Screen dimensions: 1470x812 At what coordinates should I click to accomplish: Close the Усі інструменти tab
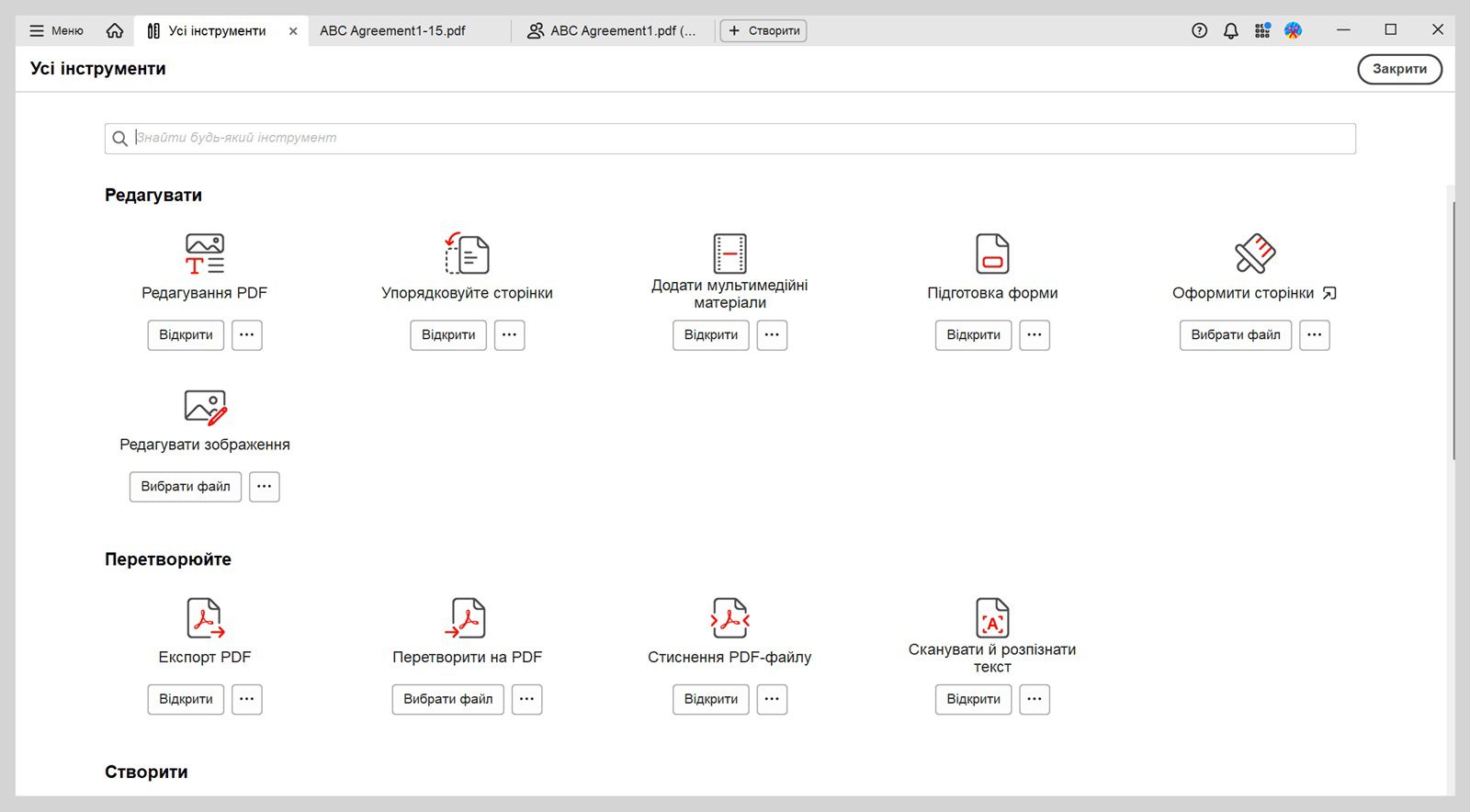pos(293,30)
